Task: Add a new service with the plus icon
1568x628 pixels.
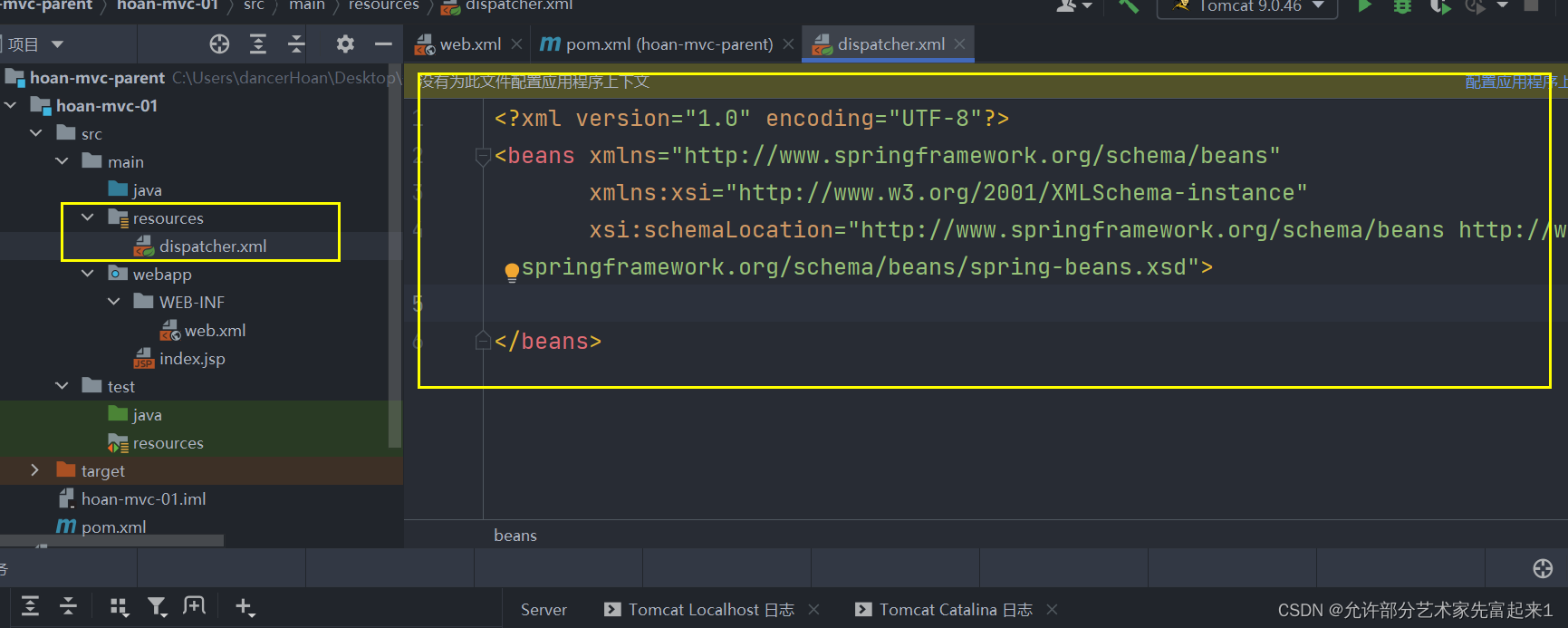Action: coord(245,606)
